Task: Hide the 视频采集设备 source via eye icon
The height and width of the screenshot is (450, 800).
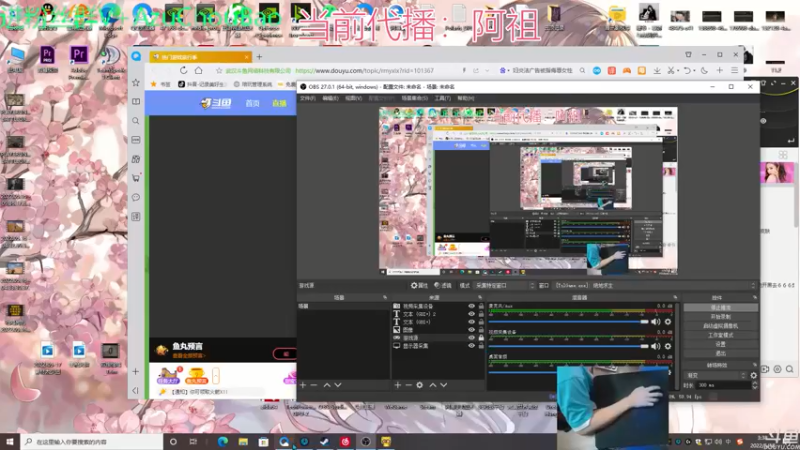Action: pos(471,306)
